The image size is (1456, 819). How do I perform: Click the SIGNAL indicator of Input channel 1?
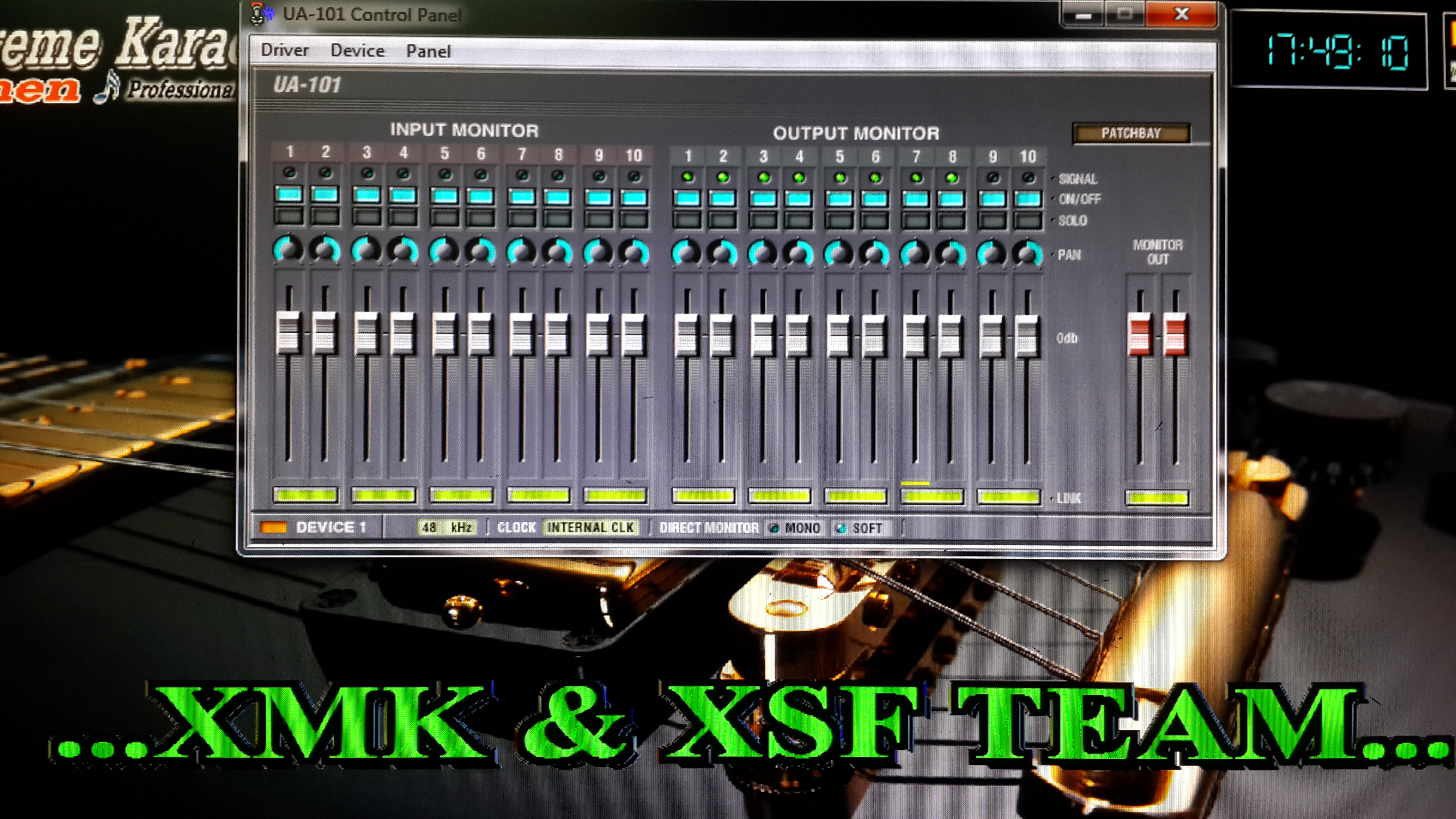click(x=289, y=172)
